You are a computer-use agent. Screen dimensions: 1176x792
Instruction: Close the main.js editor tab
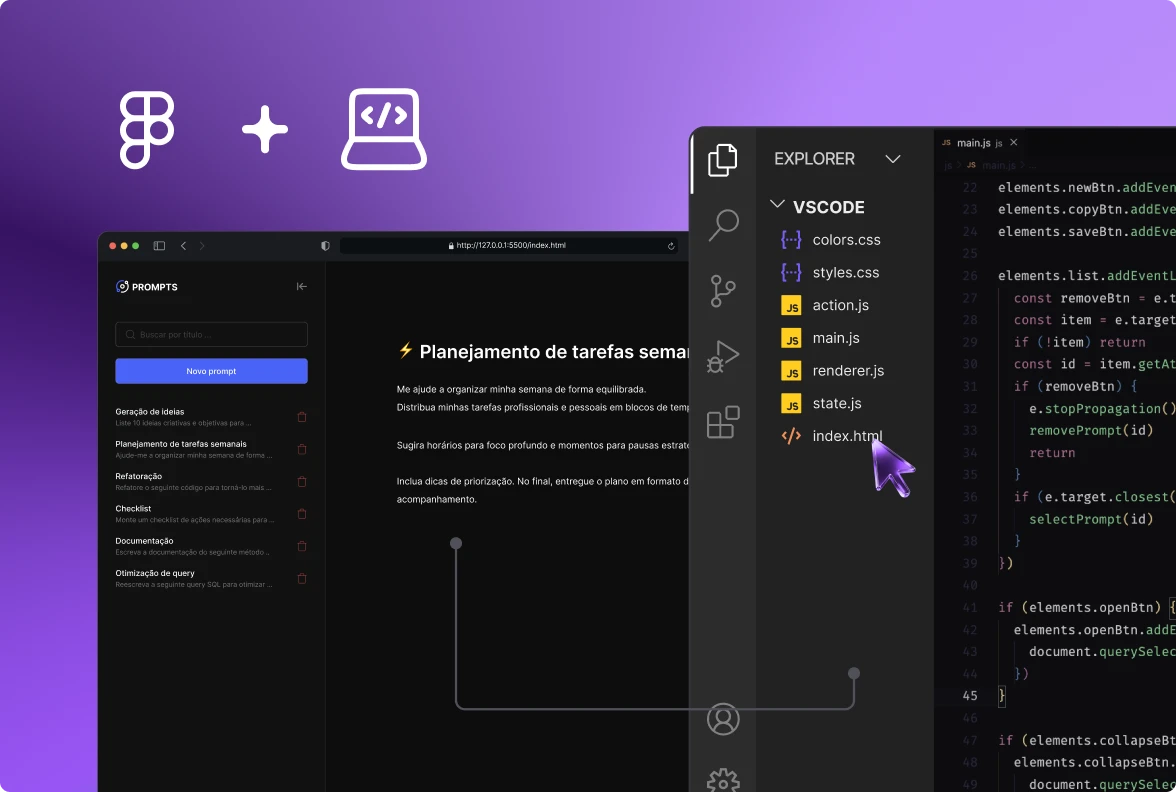(x=1014, y=142)
